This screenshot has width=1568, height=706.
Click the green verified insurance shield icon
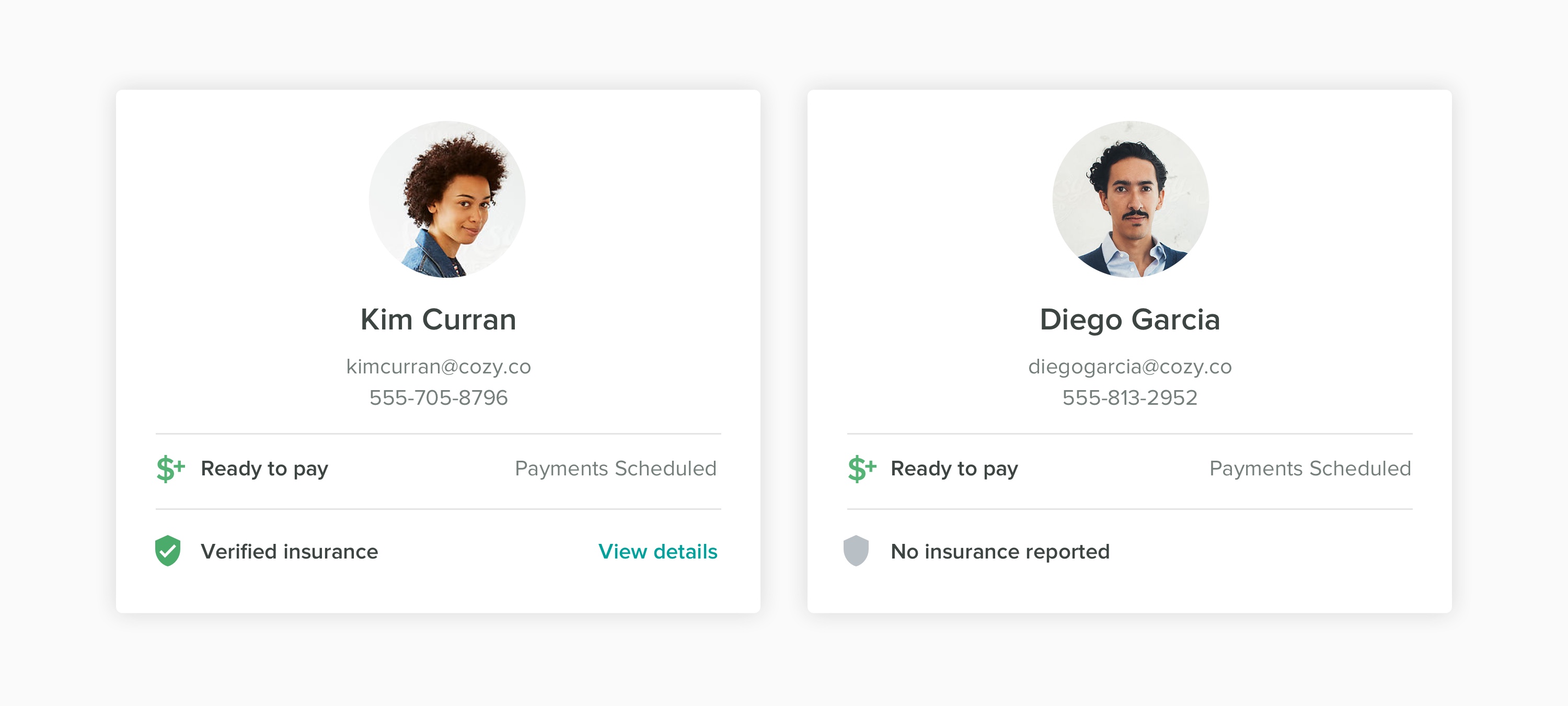tap(167, 551)
